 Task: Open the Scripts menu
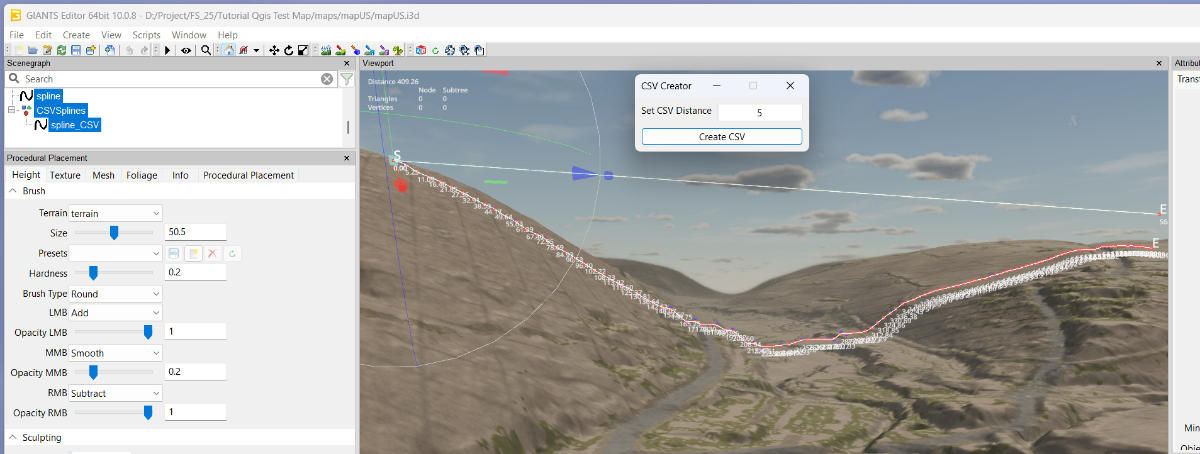[x=146, y=35]
